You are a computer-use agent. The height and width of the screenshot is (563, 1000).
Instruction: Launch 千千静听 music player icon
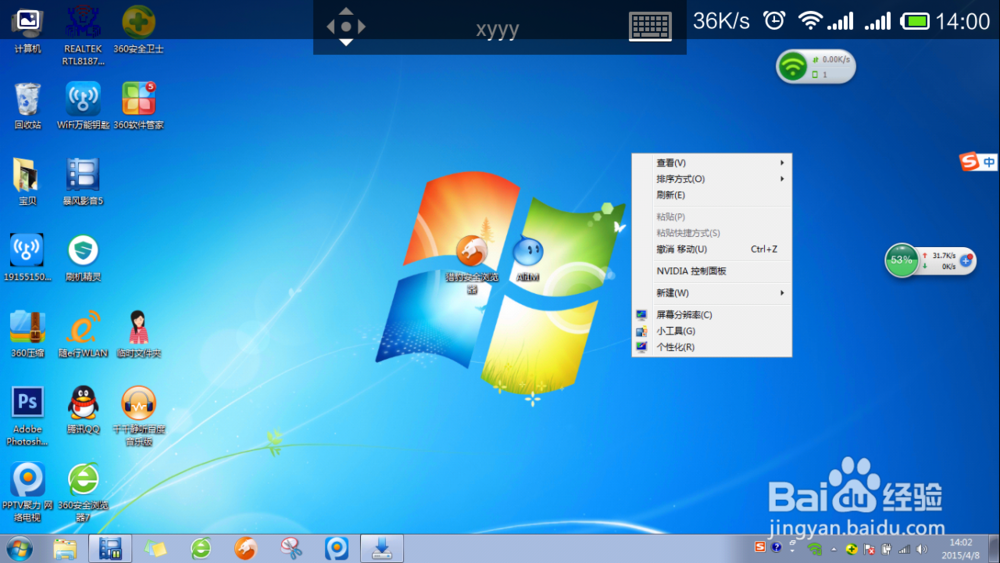[x=138, y=416]
